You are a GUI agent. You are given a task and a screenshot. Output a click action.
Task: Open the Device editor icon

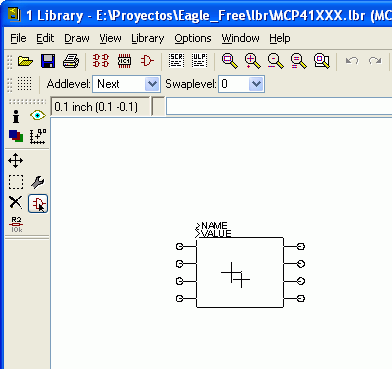[101, 61]
